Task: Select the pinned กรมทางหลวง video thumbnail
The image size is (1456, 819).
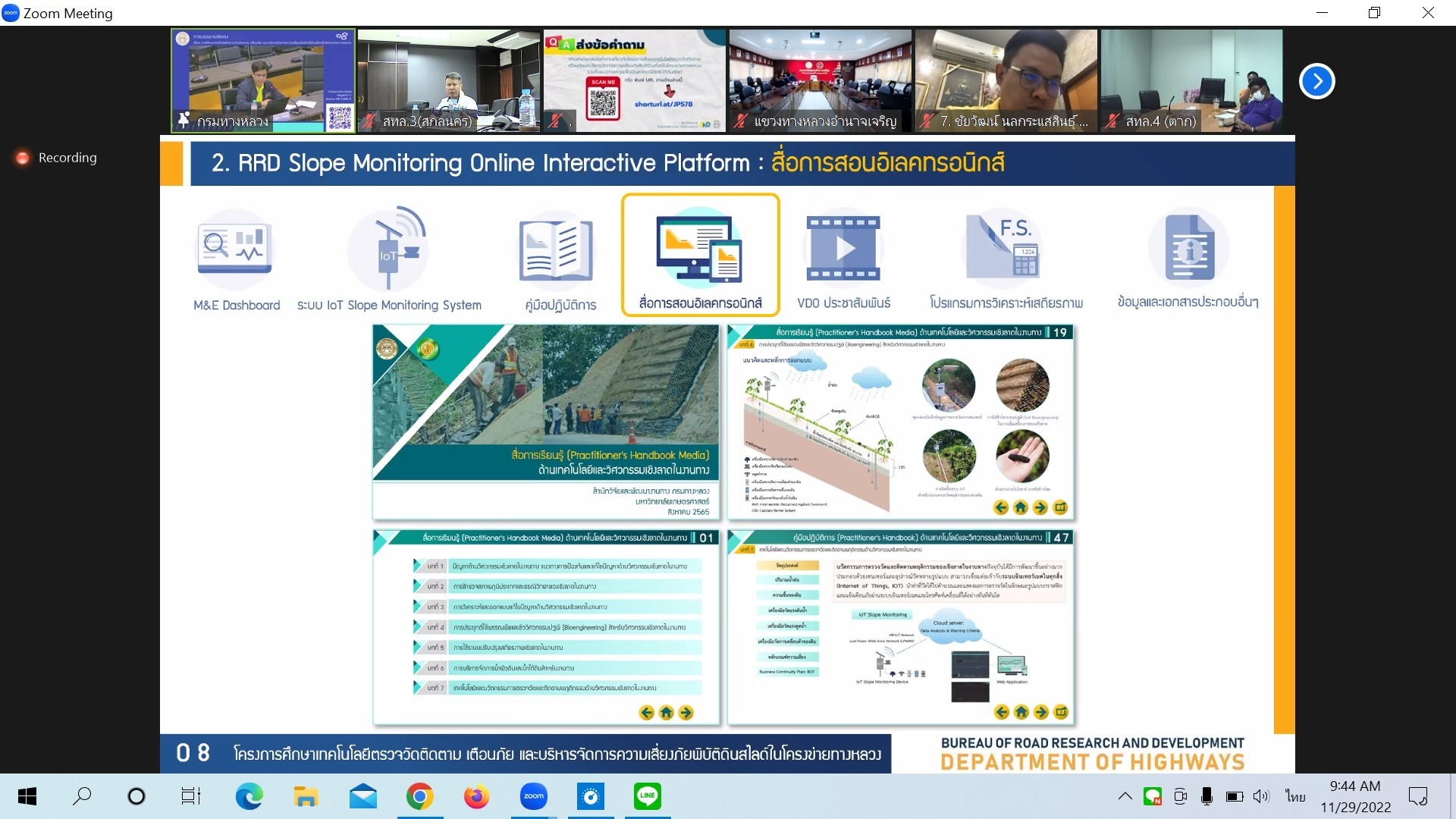Action: pos(262,81)
